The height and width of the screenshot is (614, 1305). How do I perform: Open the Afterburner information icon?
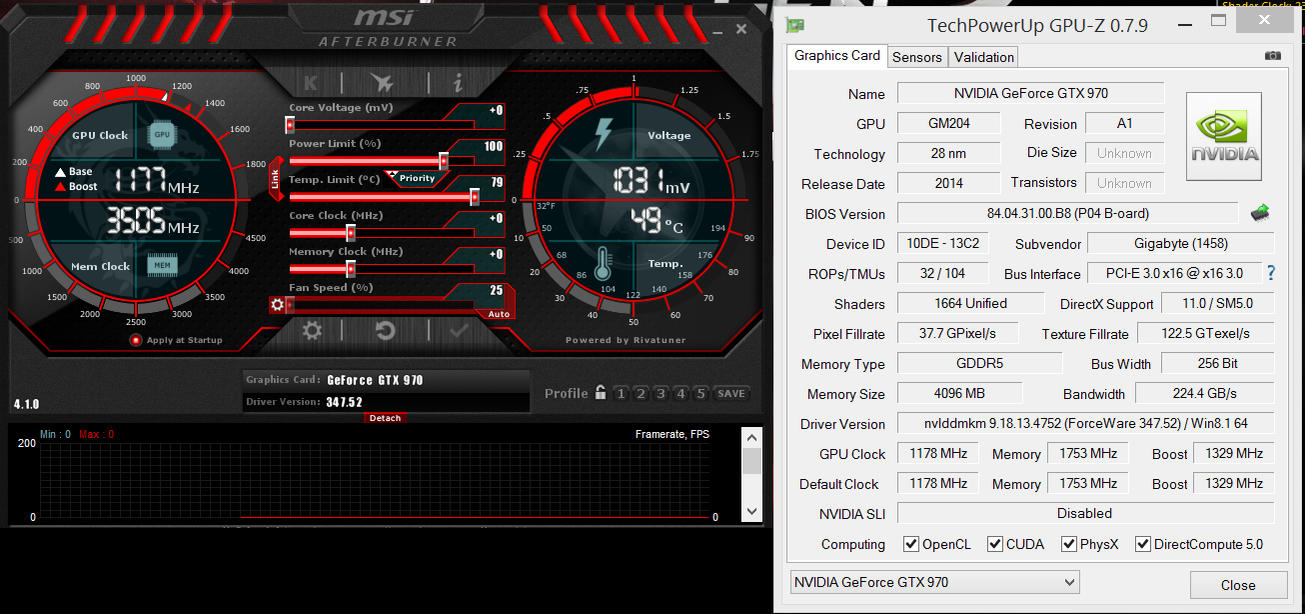coord(457,83)
